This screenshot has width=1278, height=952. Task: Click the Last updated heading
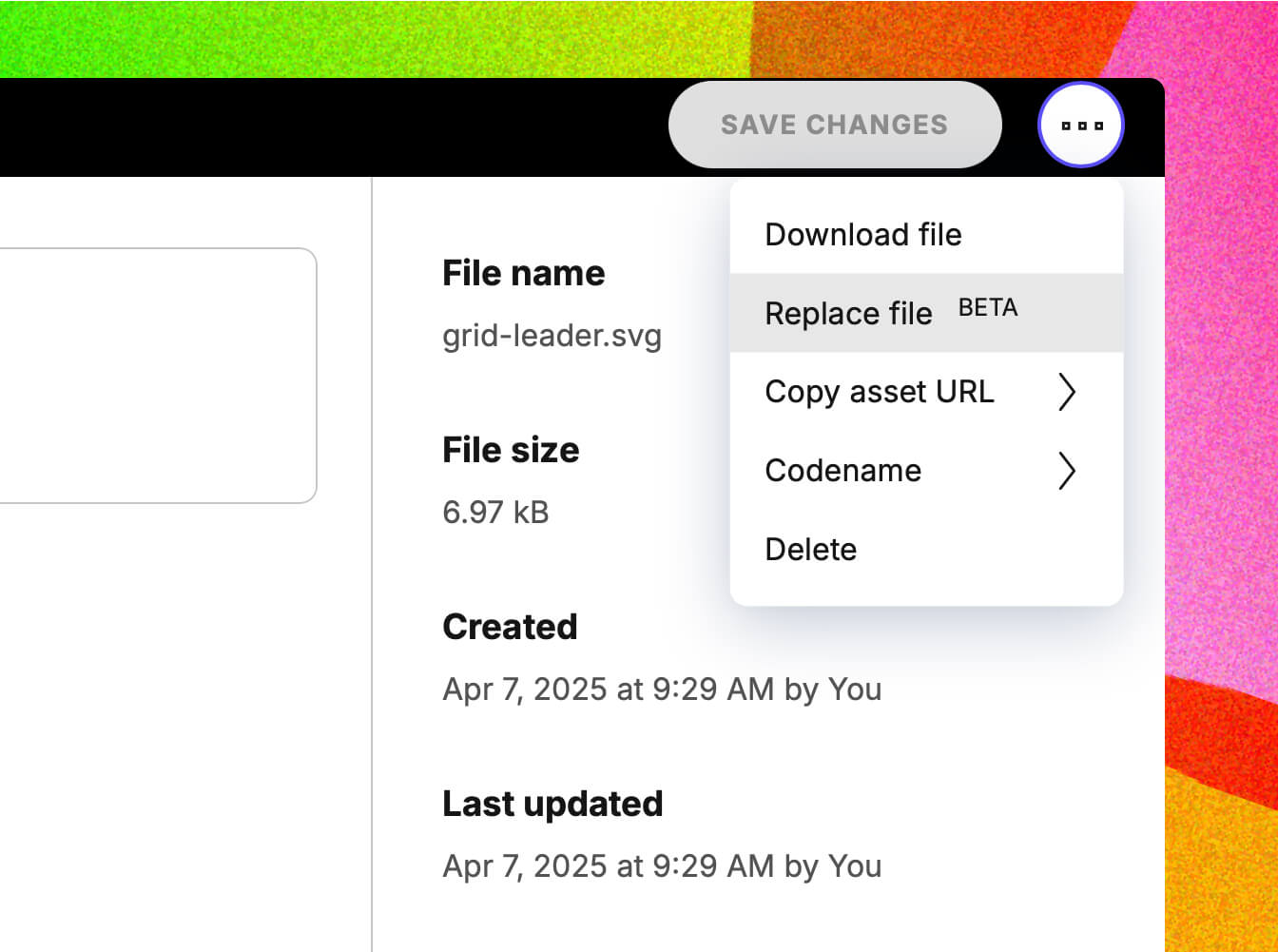[x=552, y=804]
